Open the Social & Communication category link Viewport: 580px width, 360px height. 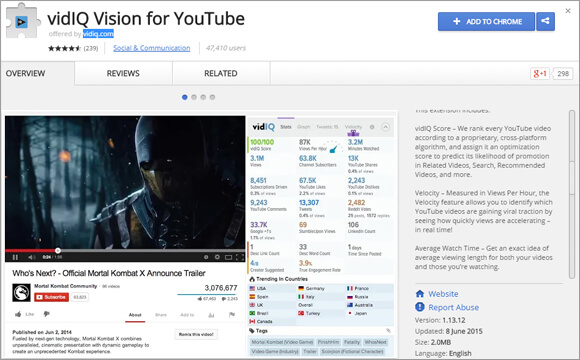click(x=152, y=48)
